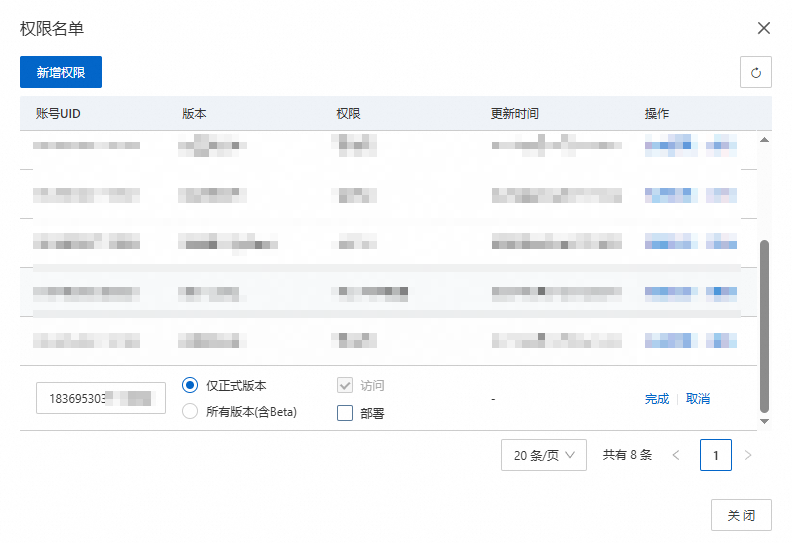Click the 账号UID column header
Screen dimensions: 792x543
point(58,114)
